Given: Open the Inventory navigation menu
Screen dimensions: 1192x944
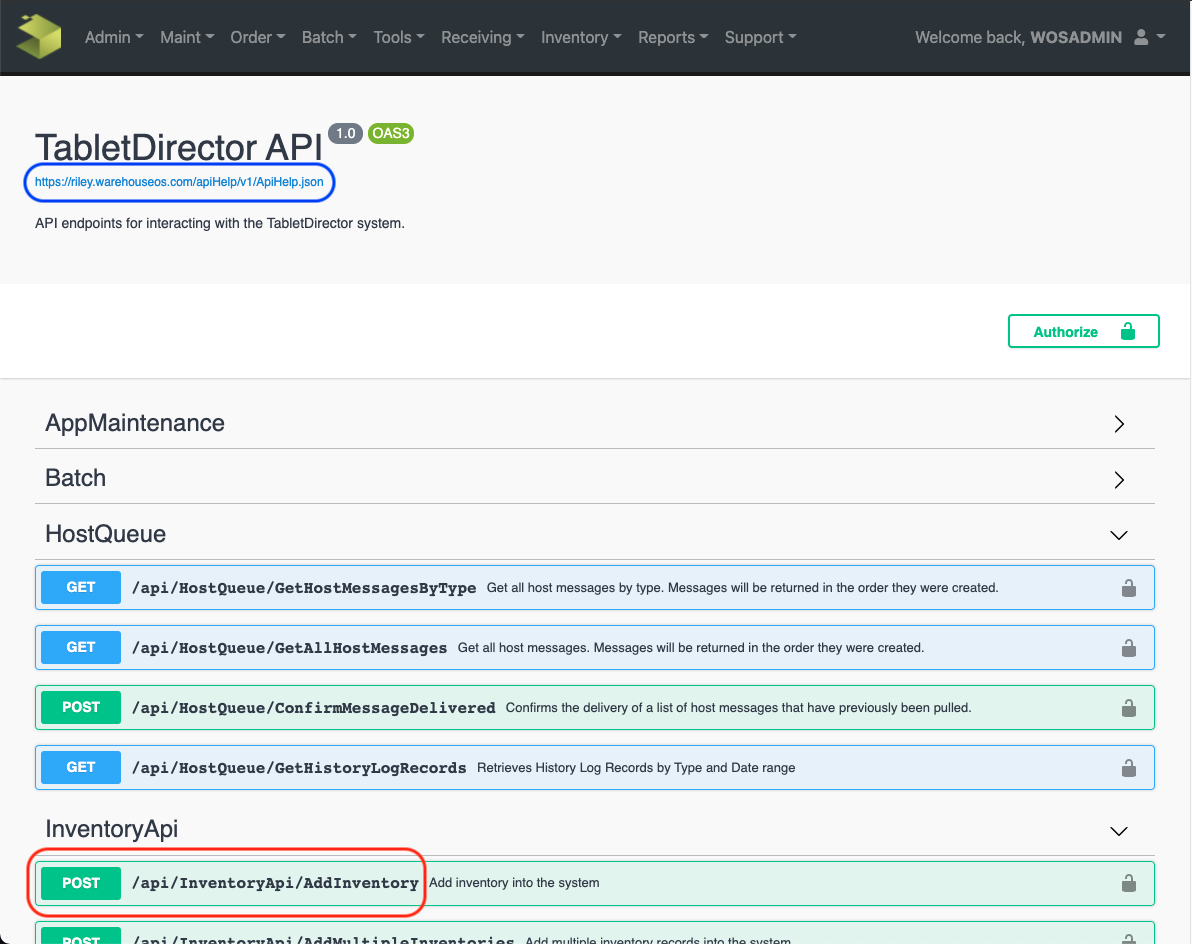Looking at the screenshot, I should (x=581, y=37).
